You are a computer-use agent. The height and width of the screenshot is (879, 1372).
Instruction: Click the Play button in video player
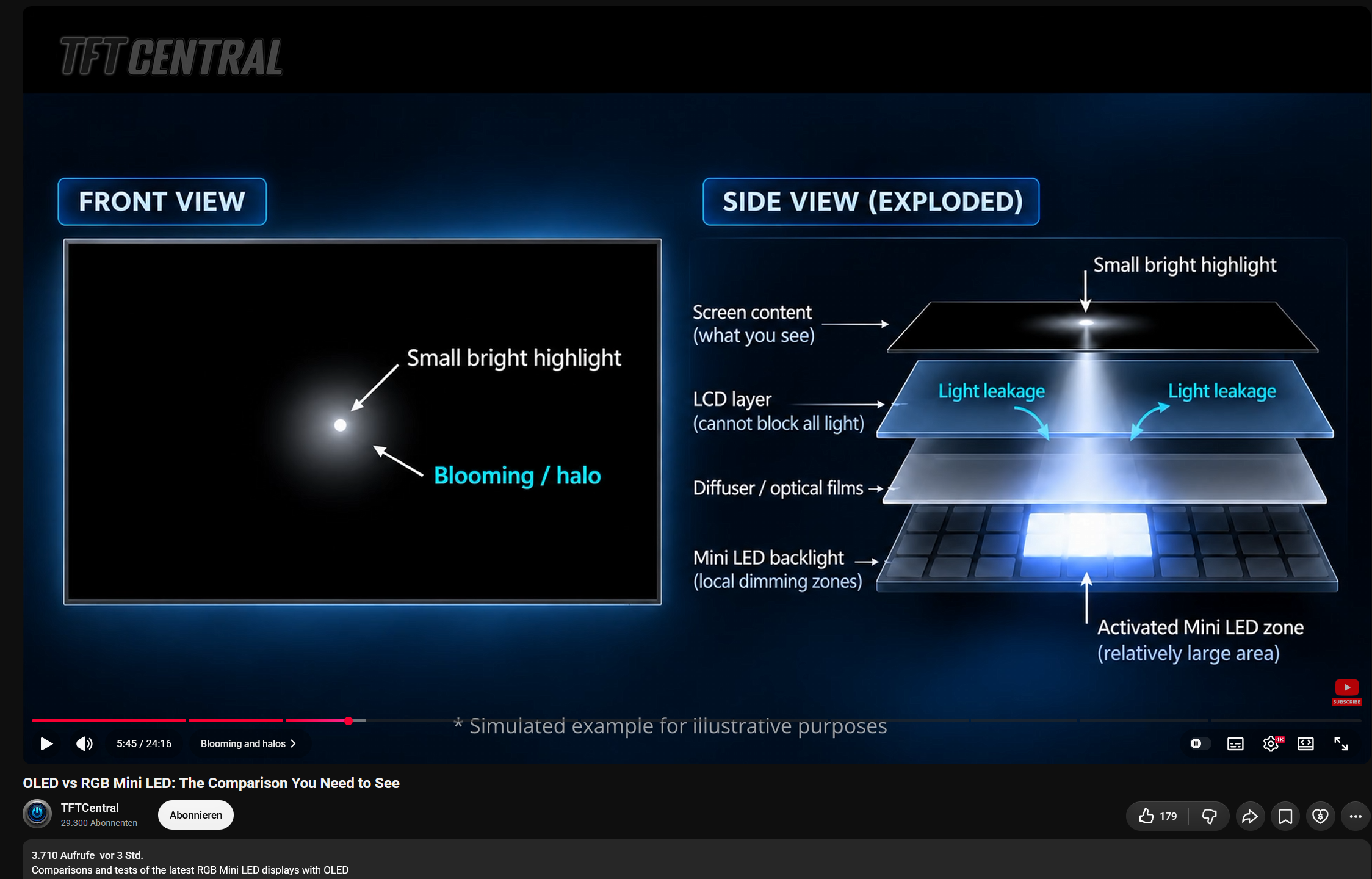tap(46, 743)
